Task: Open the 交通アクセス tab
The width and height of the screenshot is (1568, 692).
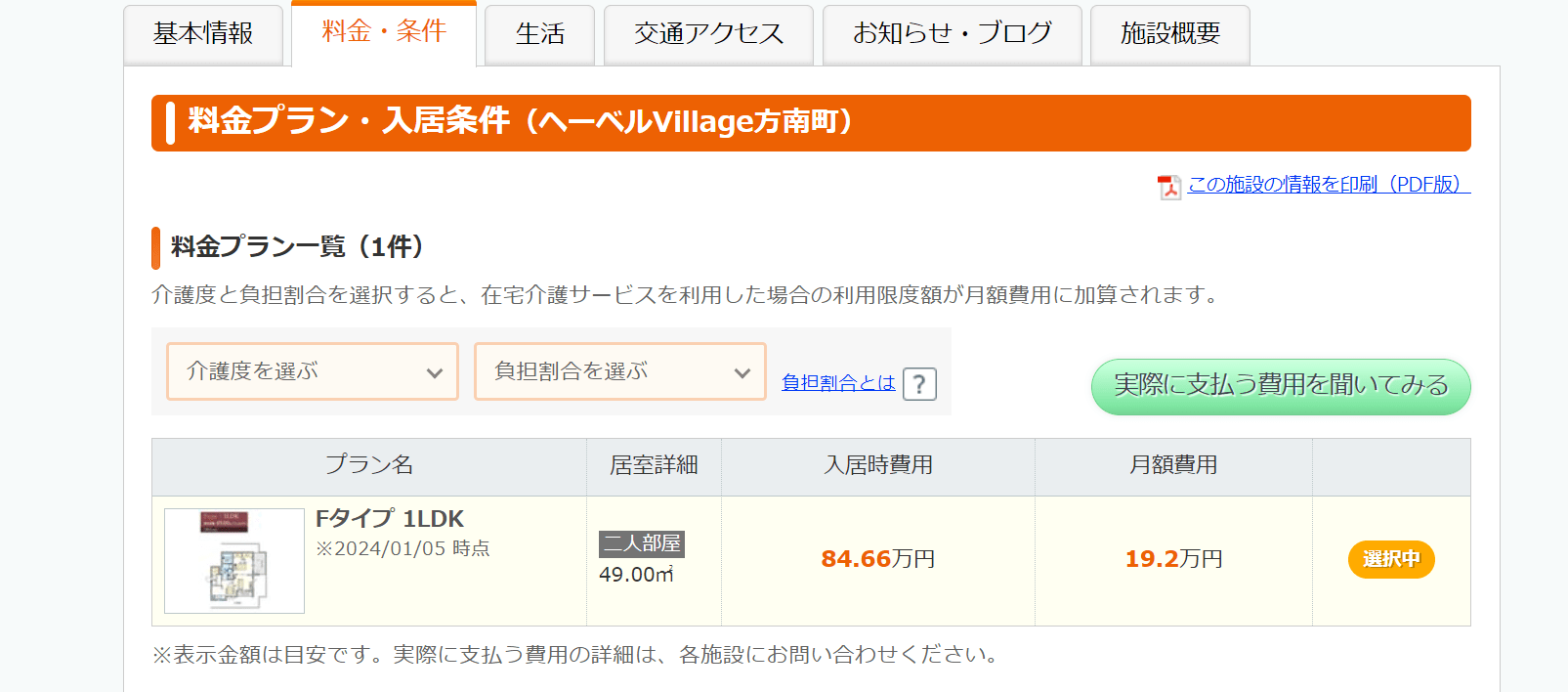Action: click(x=708, y=35)
